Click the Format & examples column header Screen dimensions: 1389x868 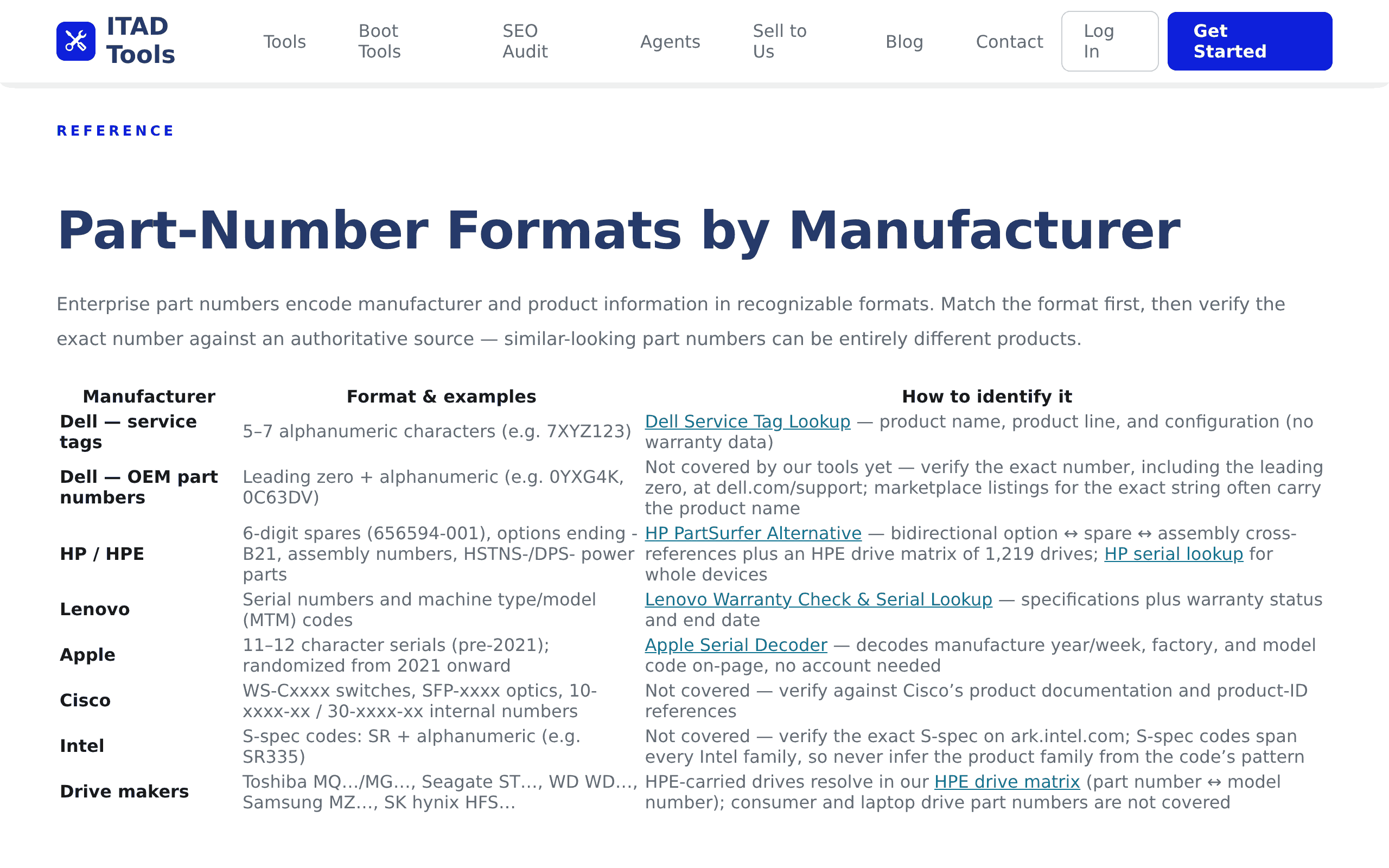coord(441,397)
